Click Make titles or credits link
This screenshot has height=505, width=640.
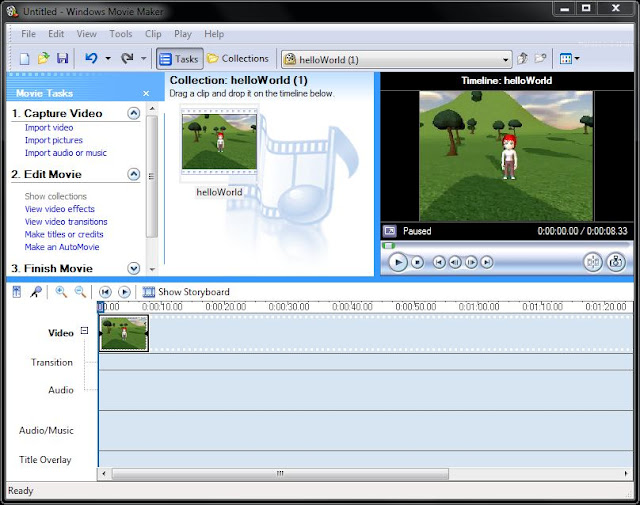(64, 234)
